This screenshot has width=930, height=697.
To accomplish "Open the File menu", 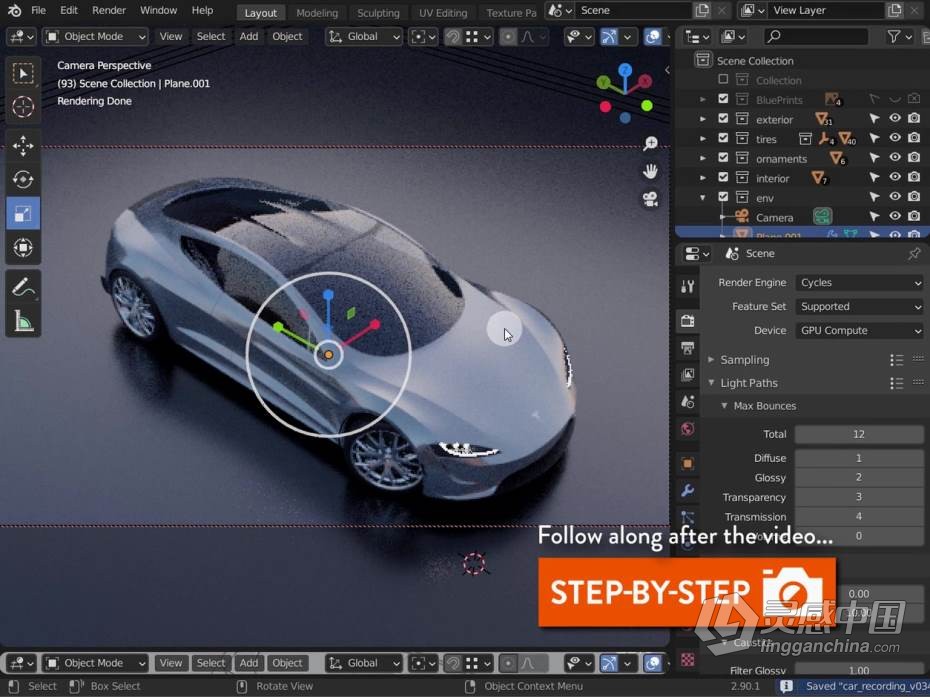I will 39,11.
